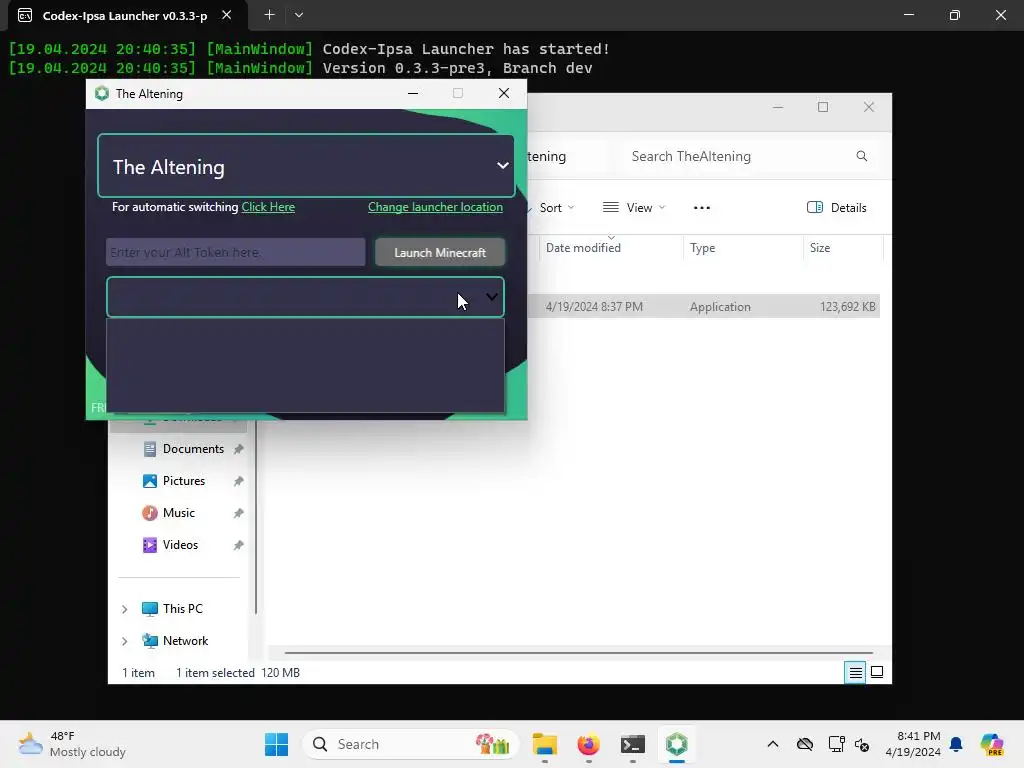Open Music in the navigation pane
This screenshot has width=1024, height=768.
click(178, 513)
